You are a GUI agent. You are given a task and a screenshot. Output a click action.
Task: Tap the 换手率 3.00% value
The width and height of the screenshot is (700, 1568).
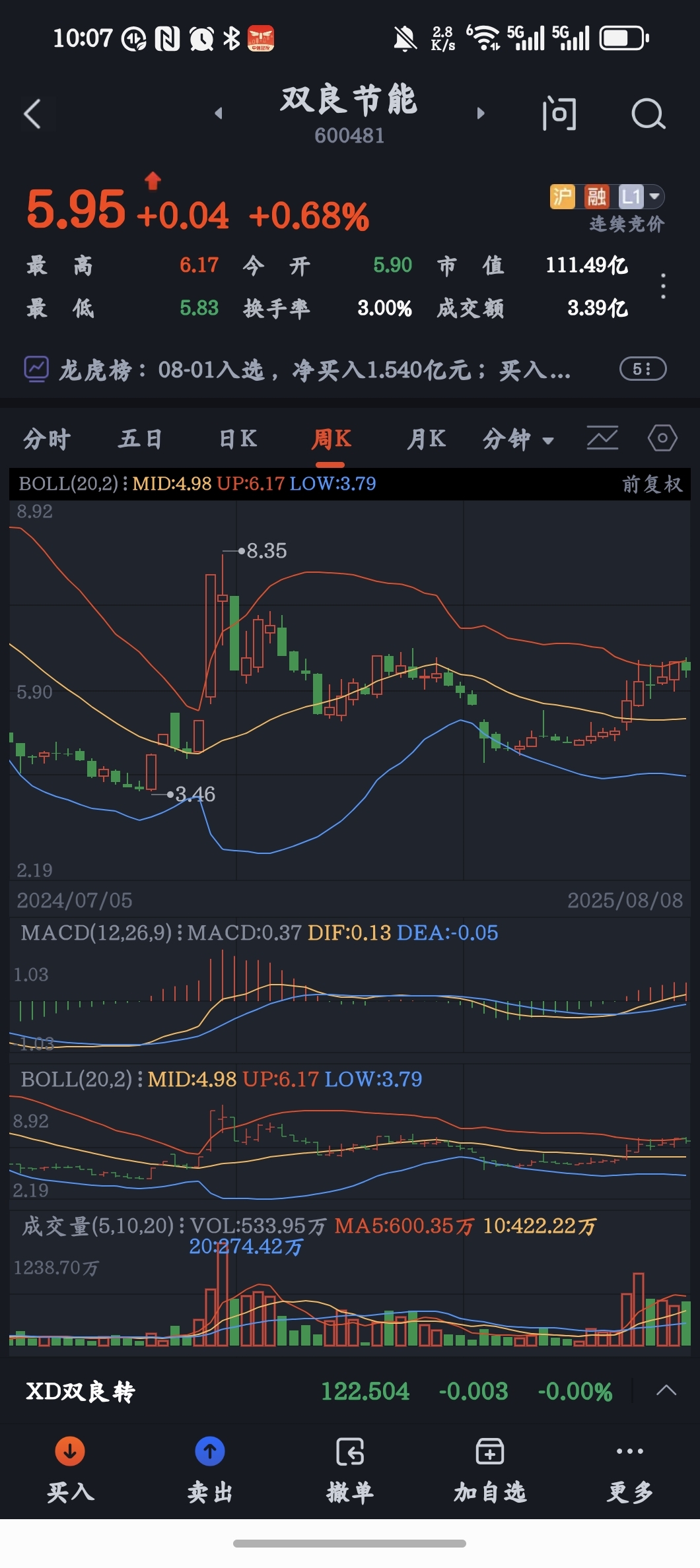384,308
